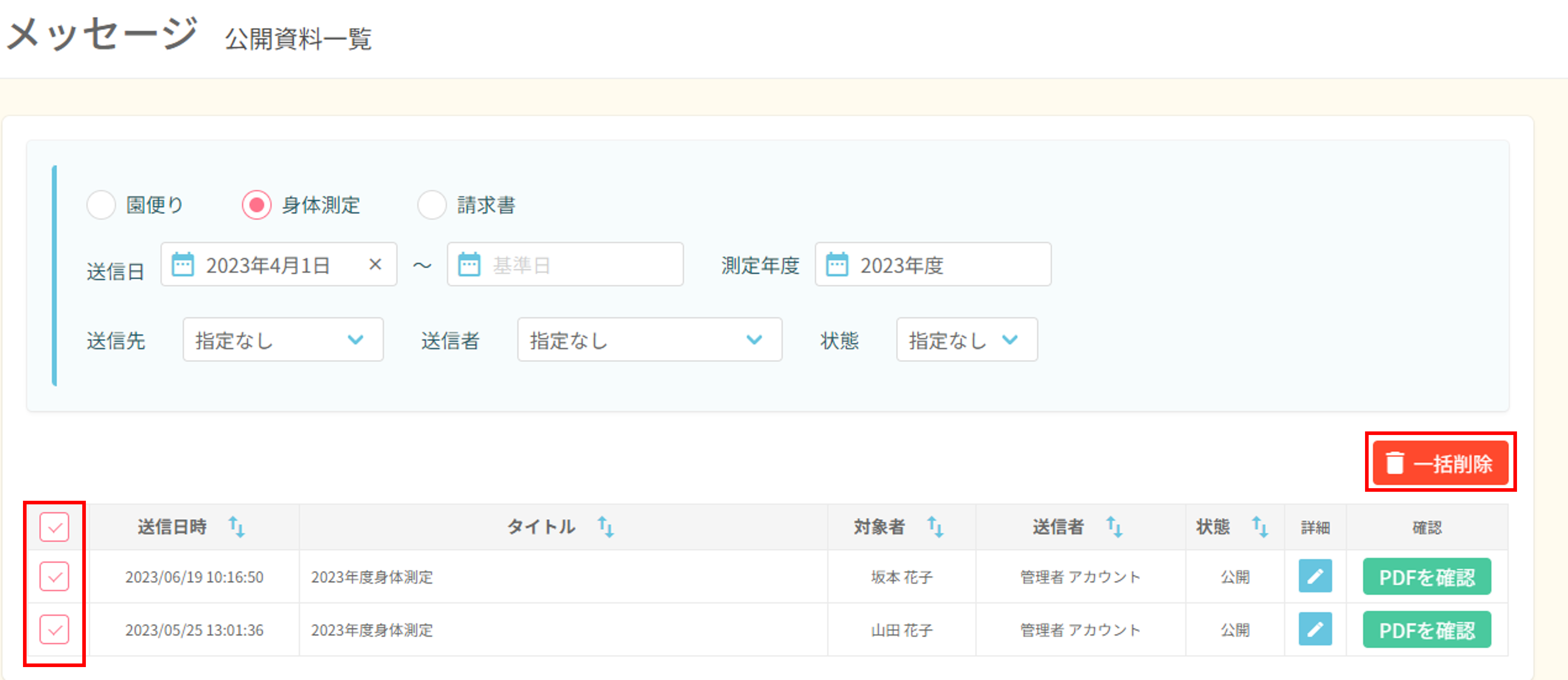1568x680 pixels.
Task: Click 管理者 アカウント in 2023/06/19 row
Action: 1080,577
